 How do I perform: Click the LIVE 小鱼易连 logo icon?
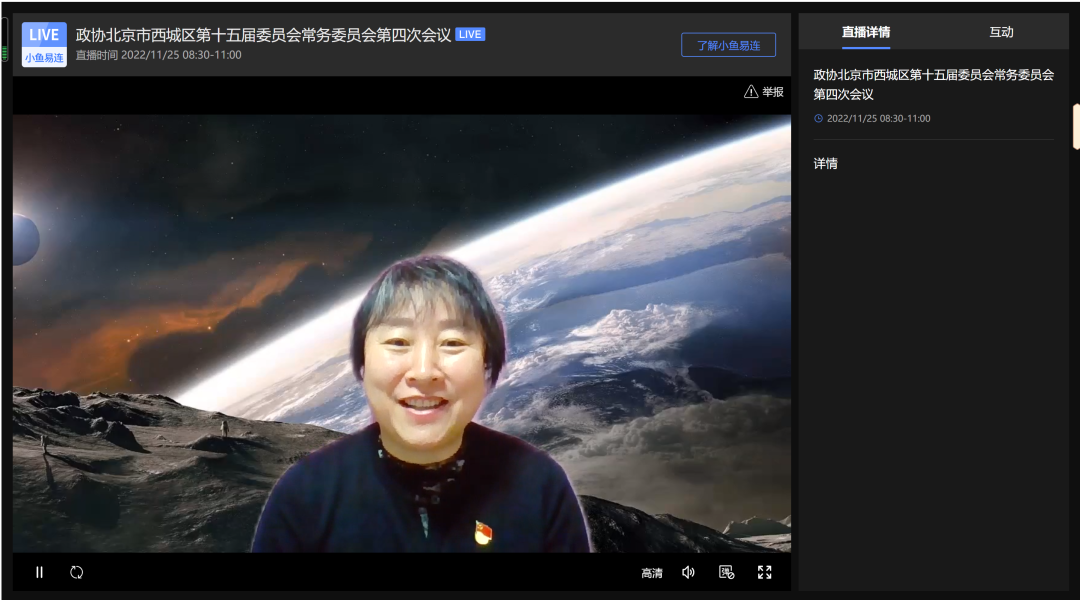coord(44,45)
